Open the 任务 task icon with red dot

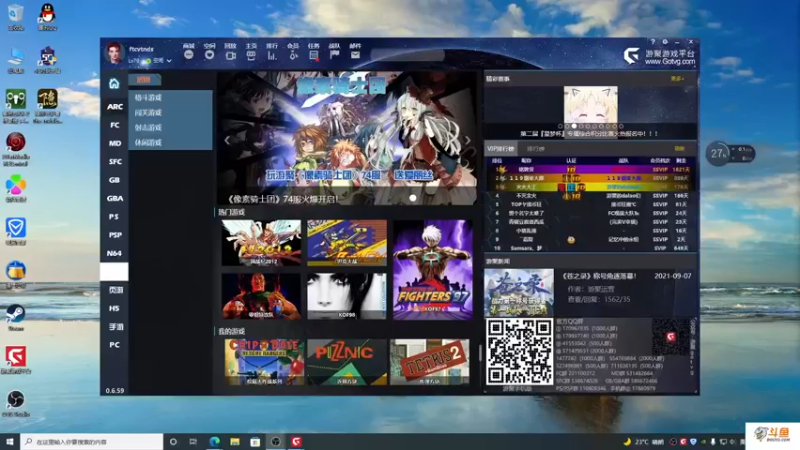point(314,55)
